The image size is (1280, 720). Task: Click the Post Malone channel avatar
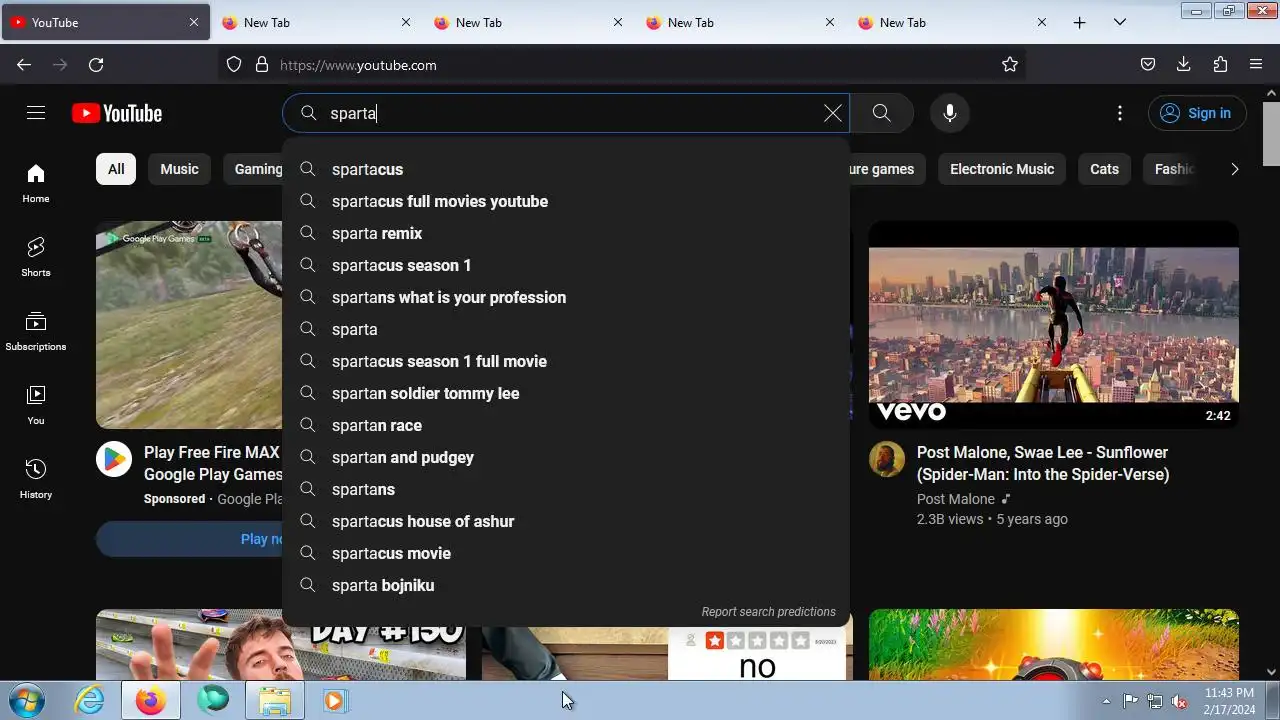(x=886, y=459)
